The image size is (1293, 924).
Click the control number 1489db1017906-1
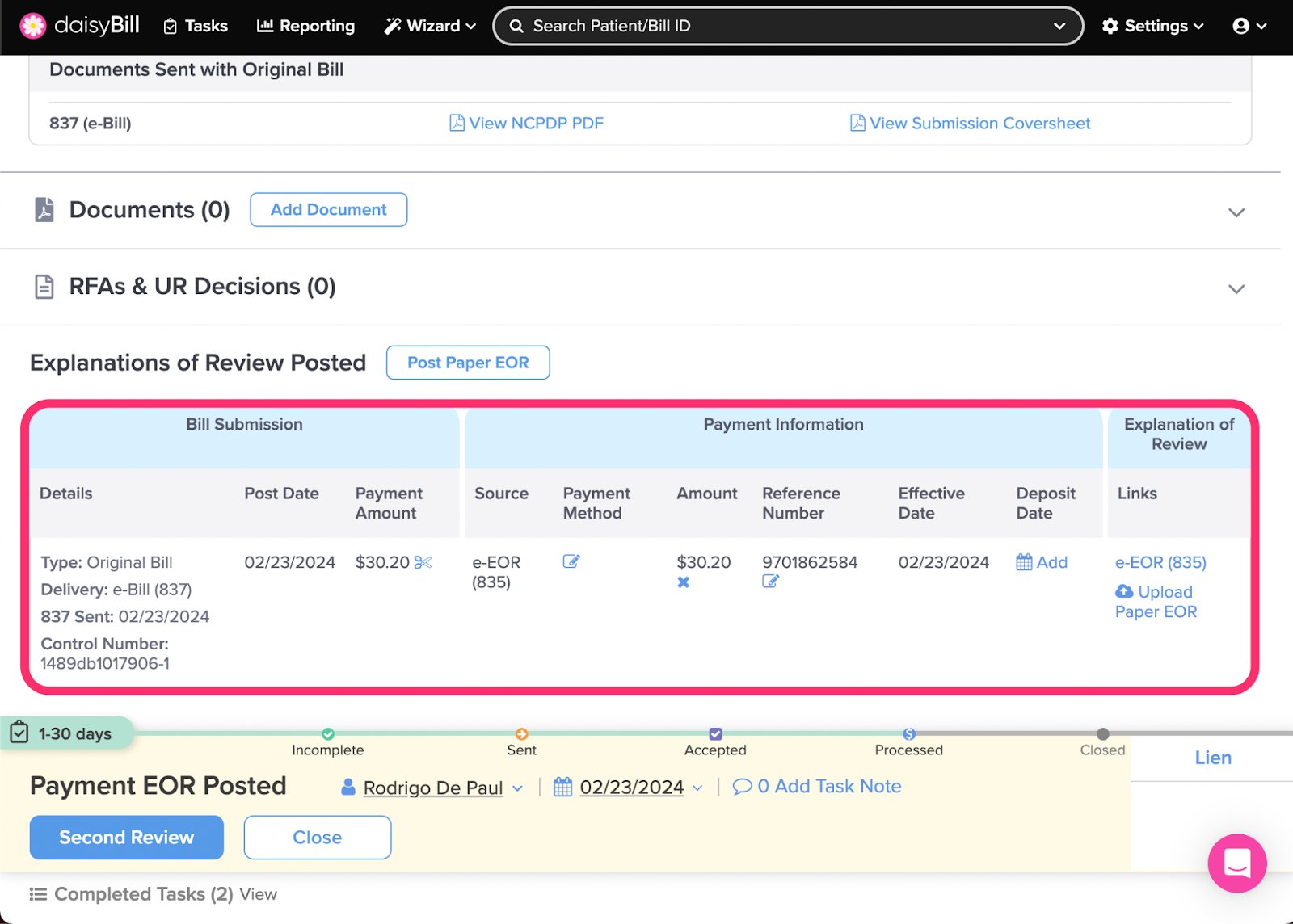105,663
